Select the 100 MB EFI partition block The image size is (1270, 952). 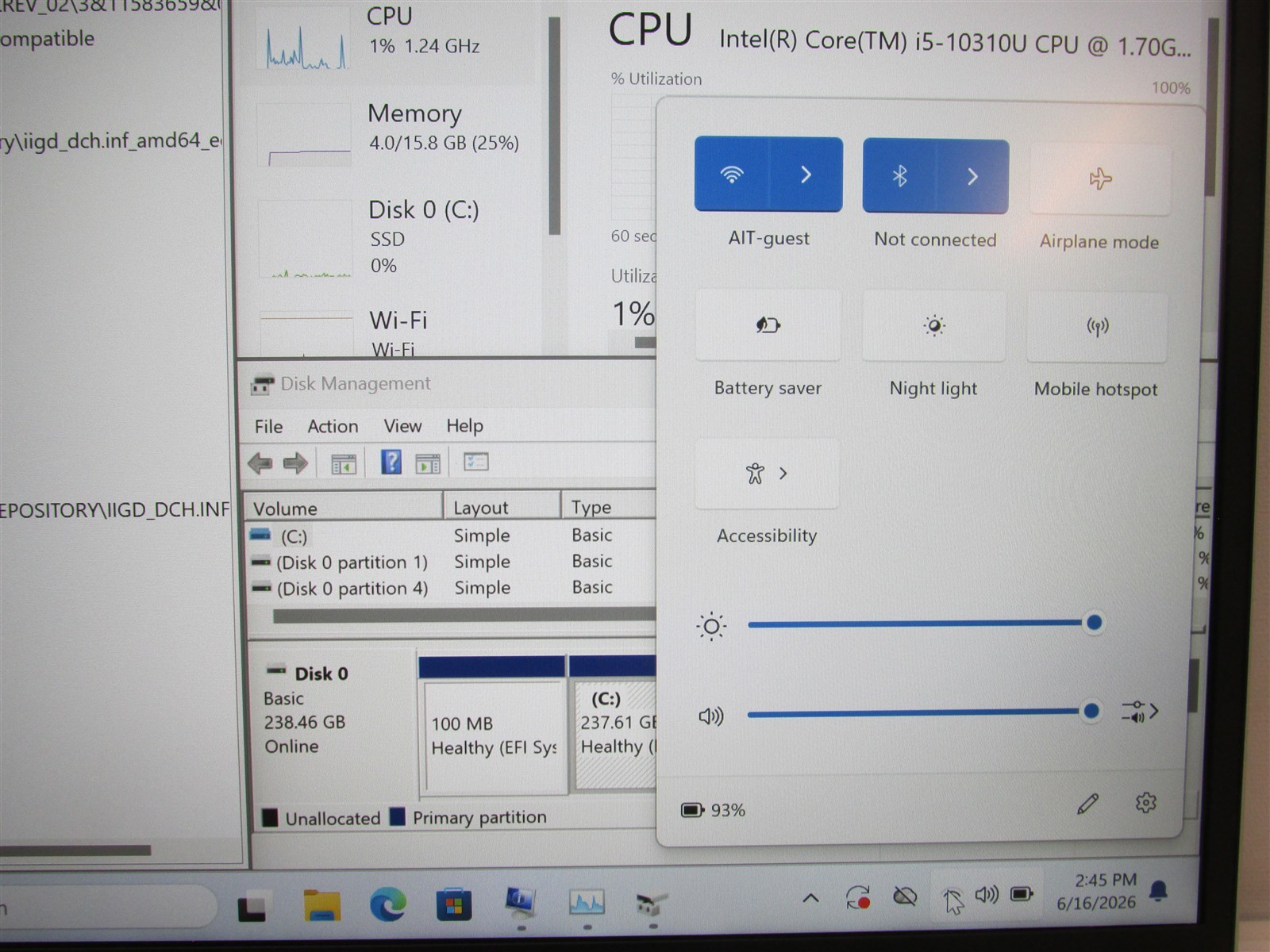(494, 726)
